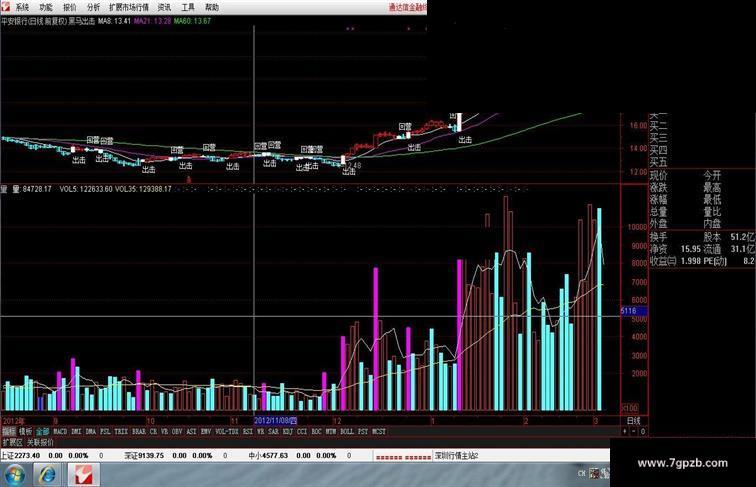Click the 通达信金融 title link
The height and width of the screenshot is (487, 756).
(407, 7)
